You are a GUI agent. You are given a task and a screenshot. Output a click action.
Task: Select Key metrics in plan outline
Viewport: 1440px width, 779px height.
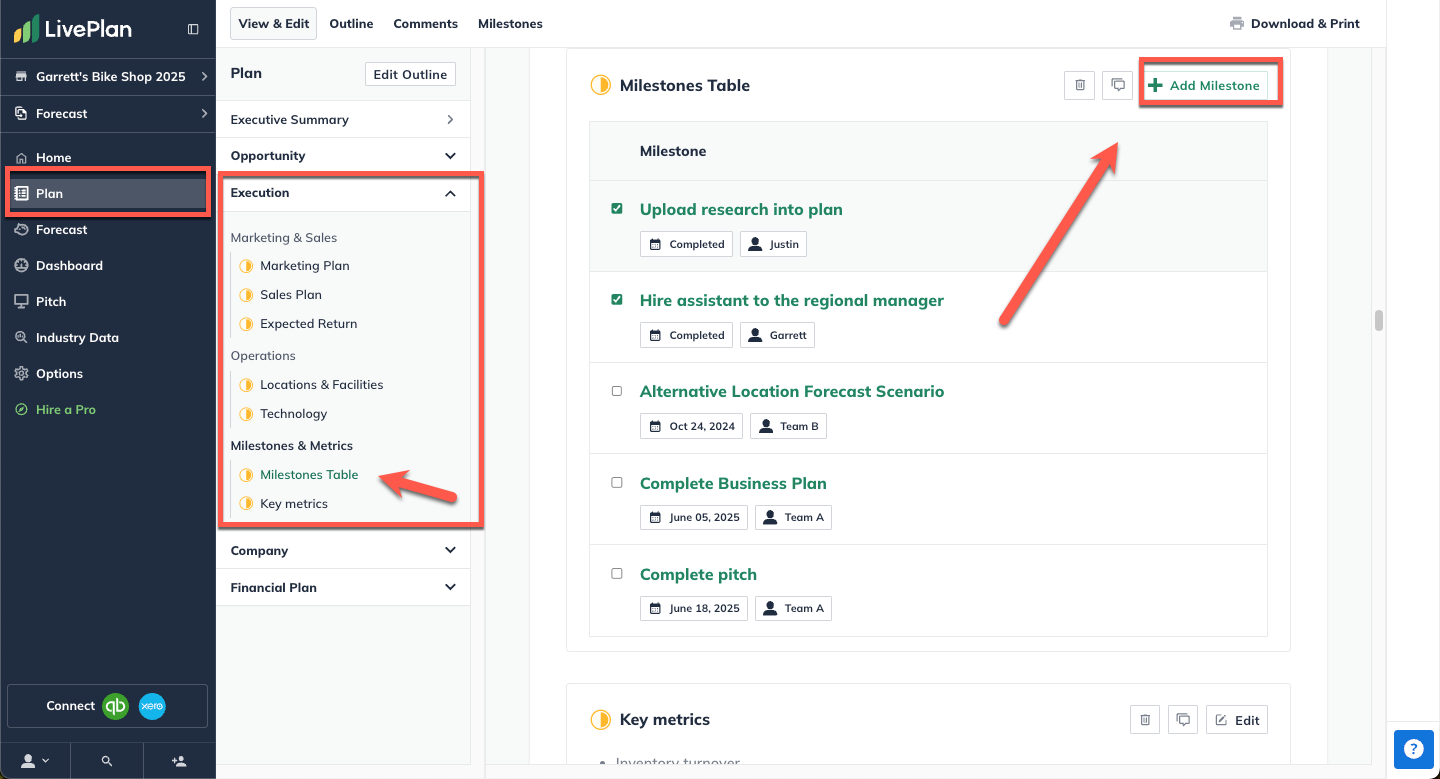(x=294, y=504)
